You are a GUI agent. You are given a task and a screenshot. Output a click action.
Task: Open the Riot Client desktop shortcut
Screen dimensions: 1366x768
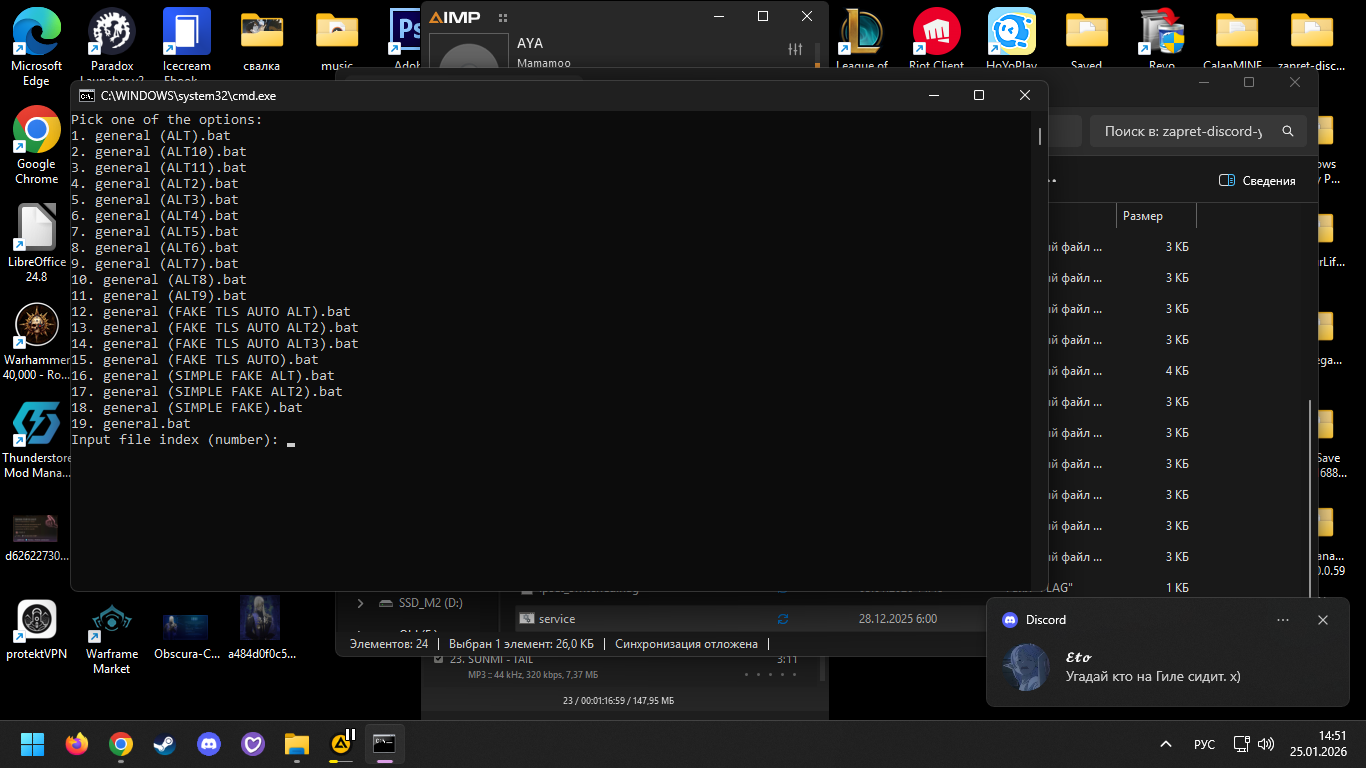pos(936,38)
